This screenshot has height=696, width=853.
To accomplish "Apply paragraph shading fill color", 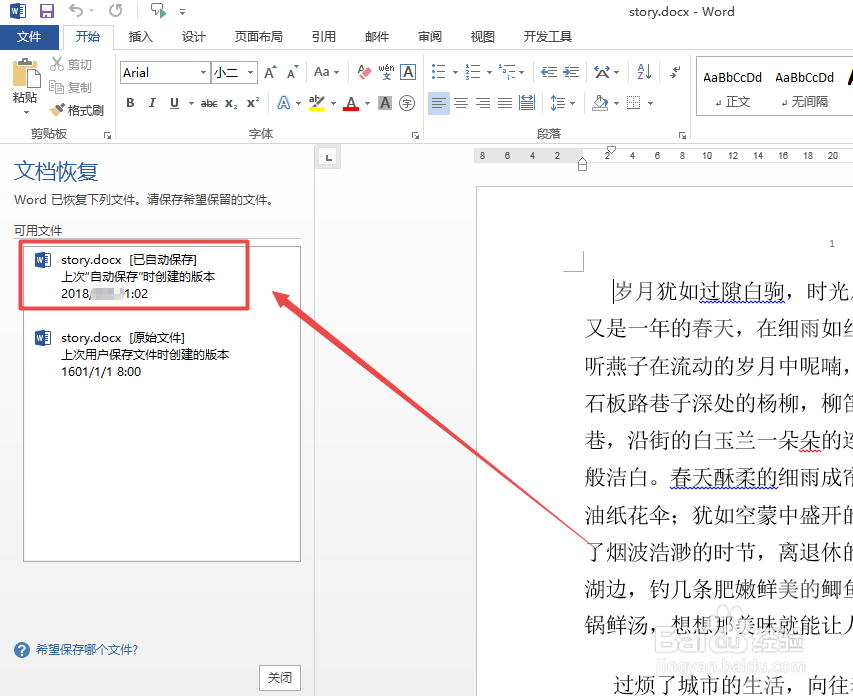I will (599, 103).
